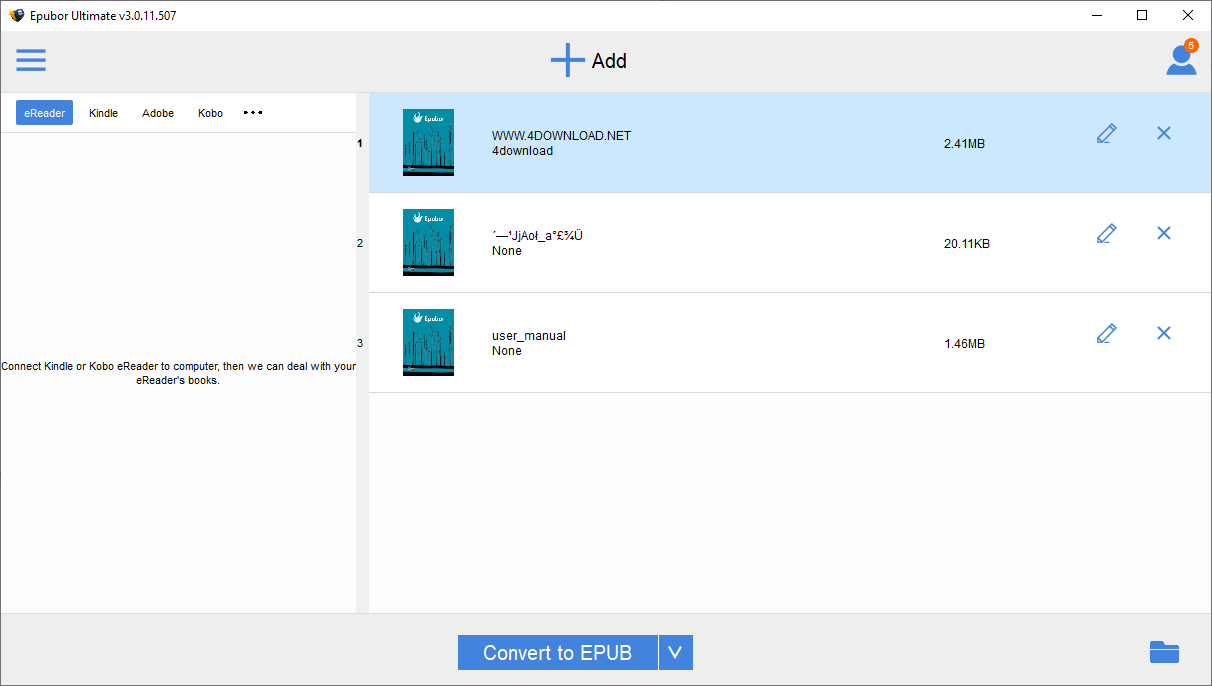Close the Epubor Ultimate window
Screen dimensions: 1212x686
point(1188,15)
